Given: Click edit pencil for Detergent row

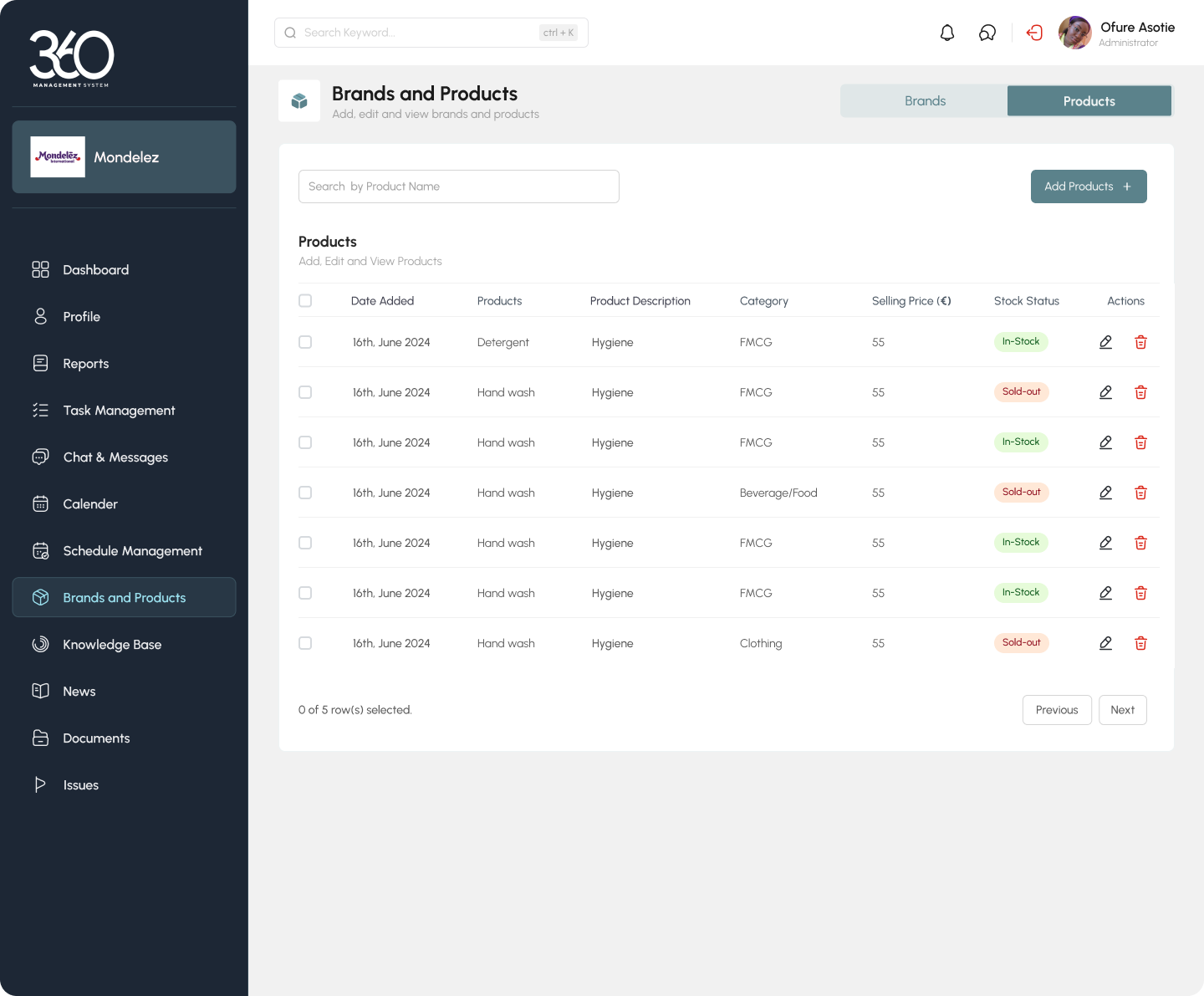Looking at the screenshot, I should [x=1105, y=342].
